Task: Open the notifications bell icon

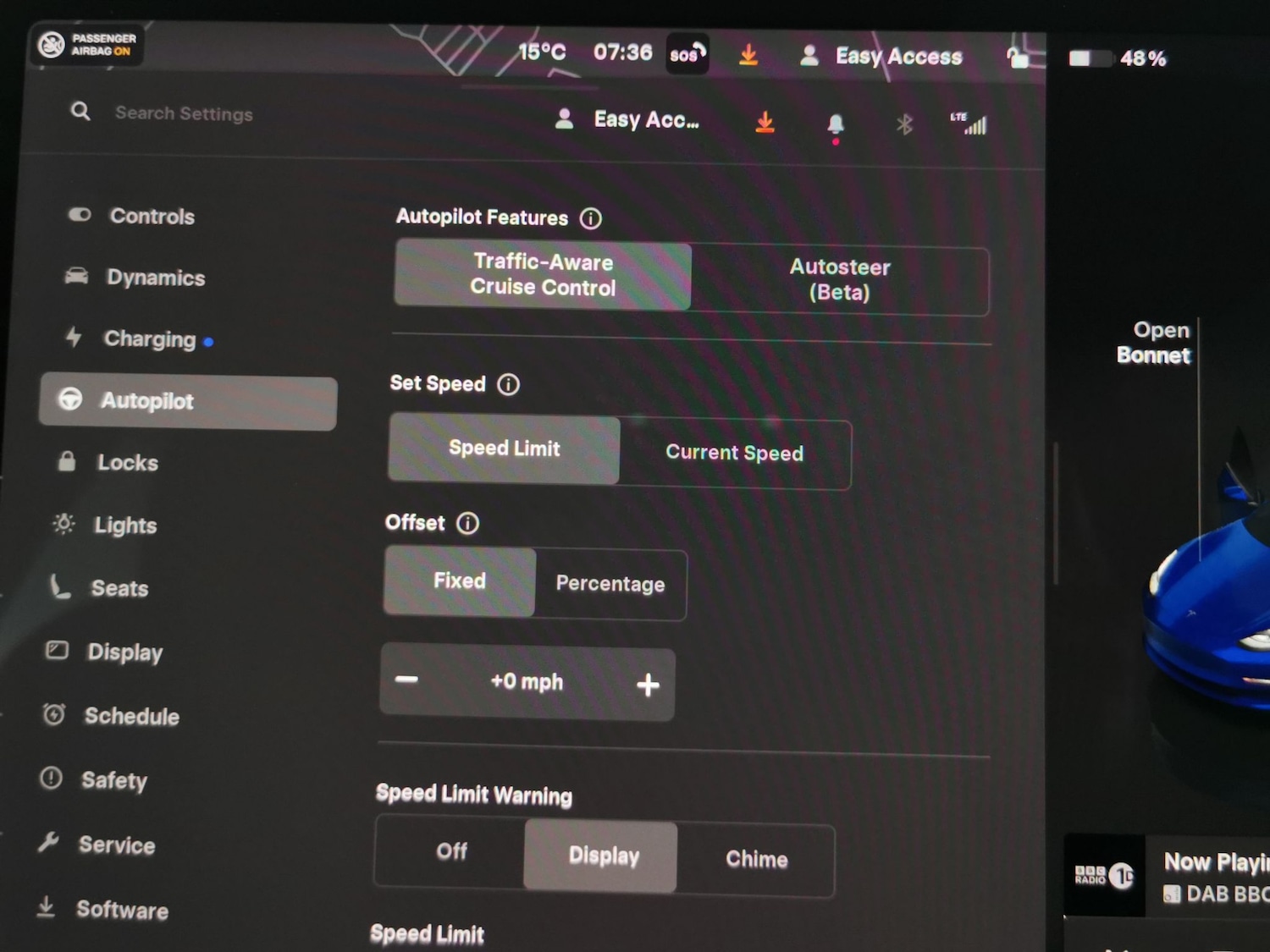Action: click(835, 125)
